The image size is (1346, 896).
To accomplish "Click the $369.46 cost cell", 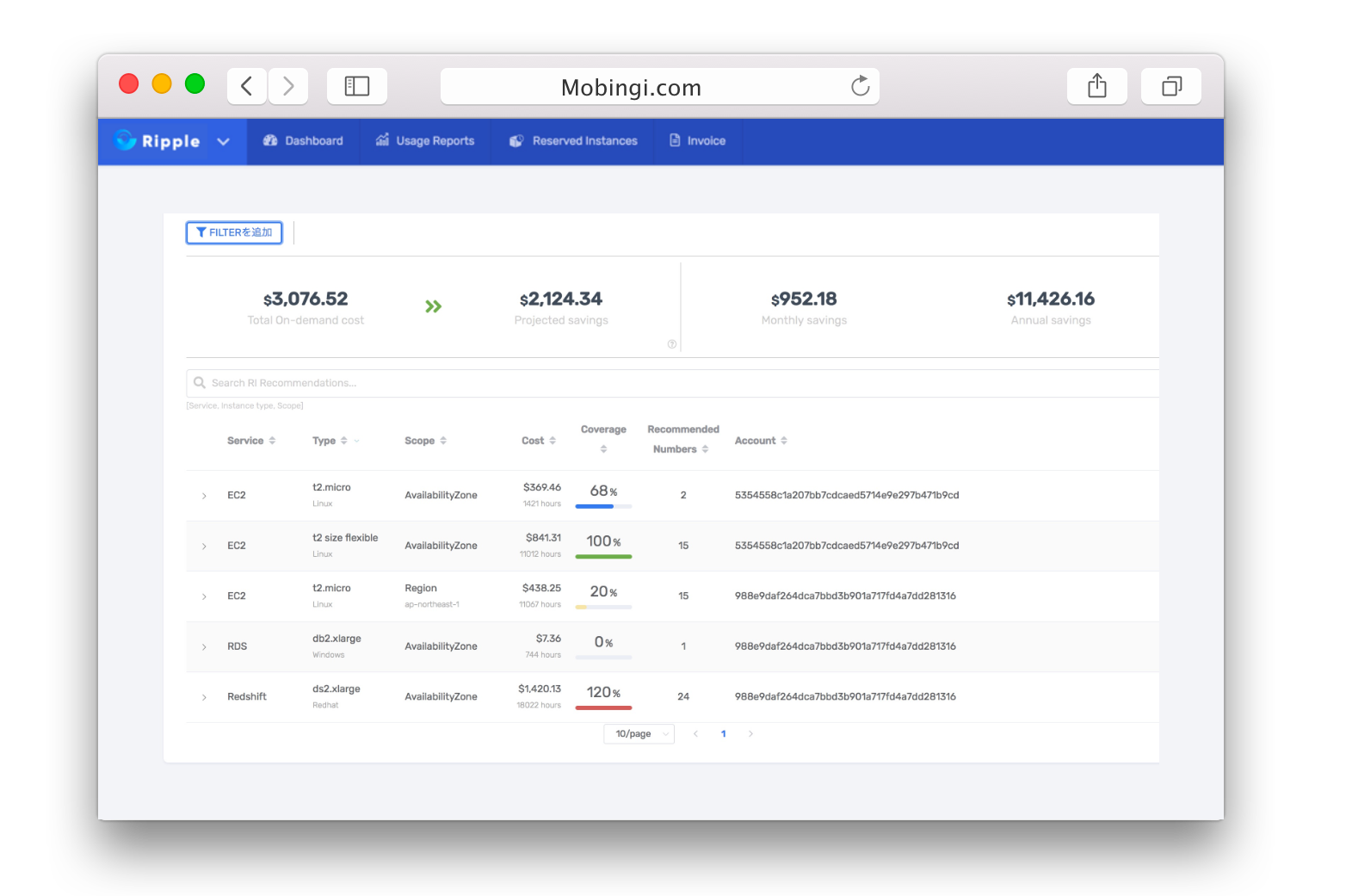I will (542, 487).
